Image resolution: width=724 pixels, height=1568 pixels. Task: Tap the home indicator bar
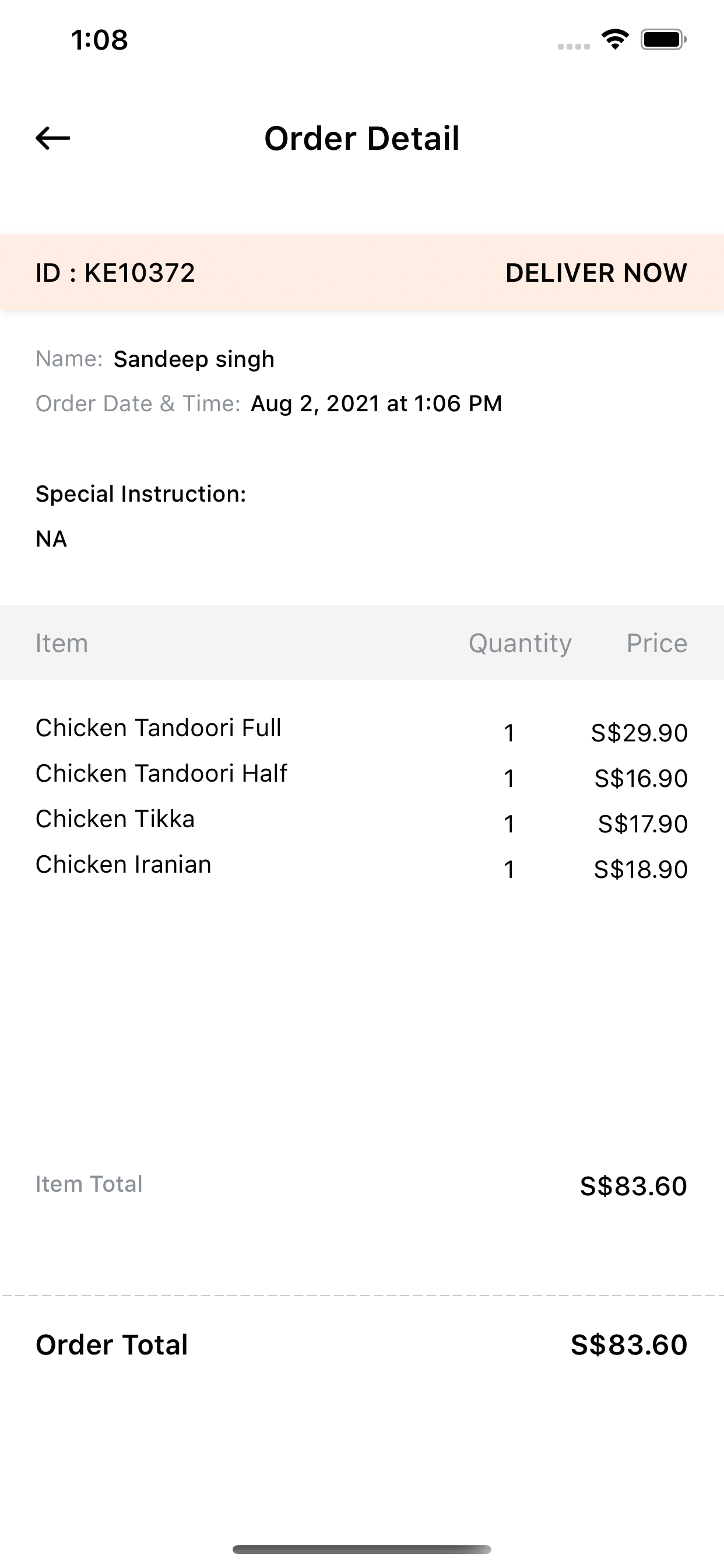(x=362, y=1549)
